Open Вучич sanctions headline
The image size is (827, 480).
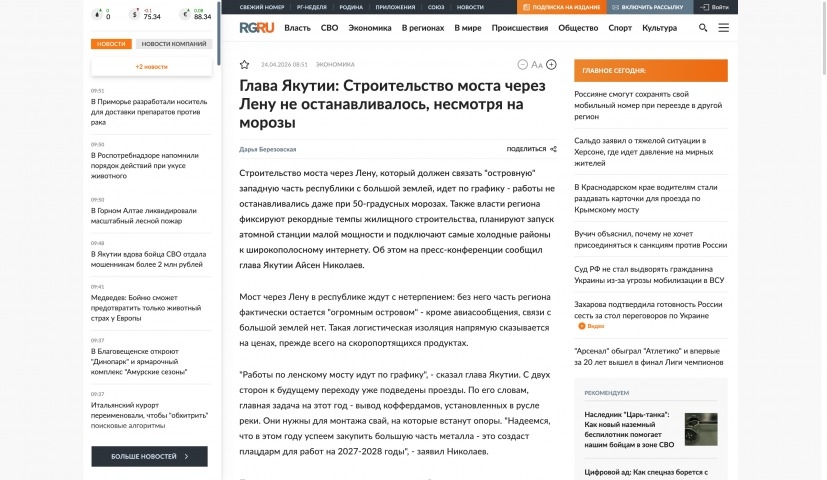650,239
